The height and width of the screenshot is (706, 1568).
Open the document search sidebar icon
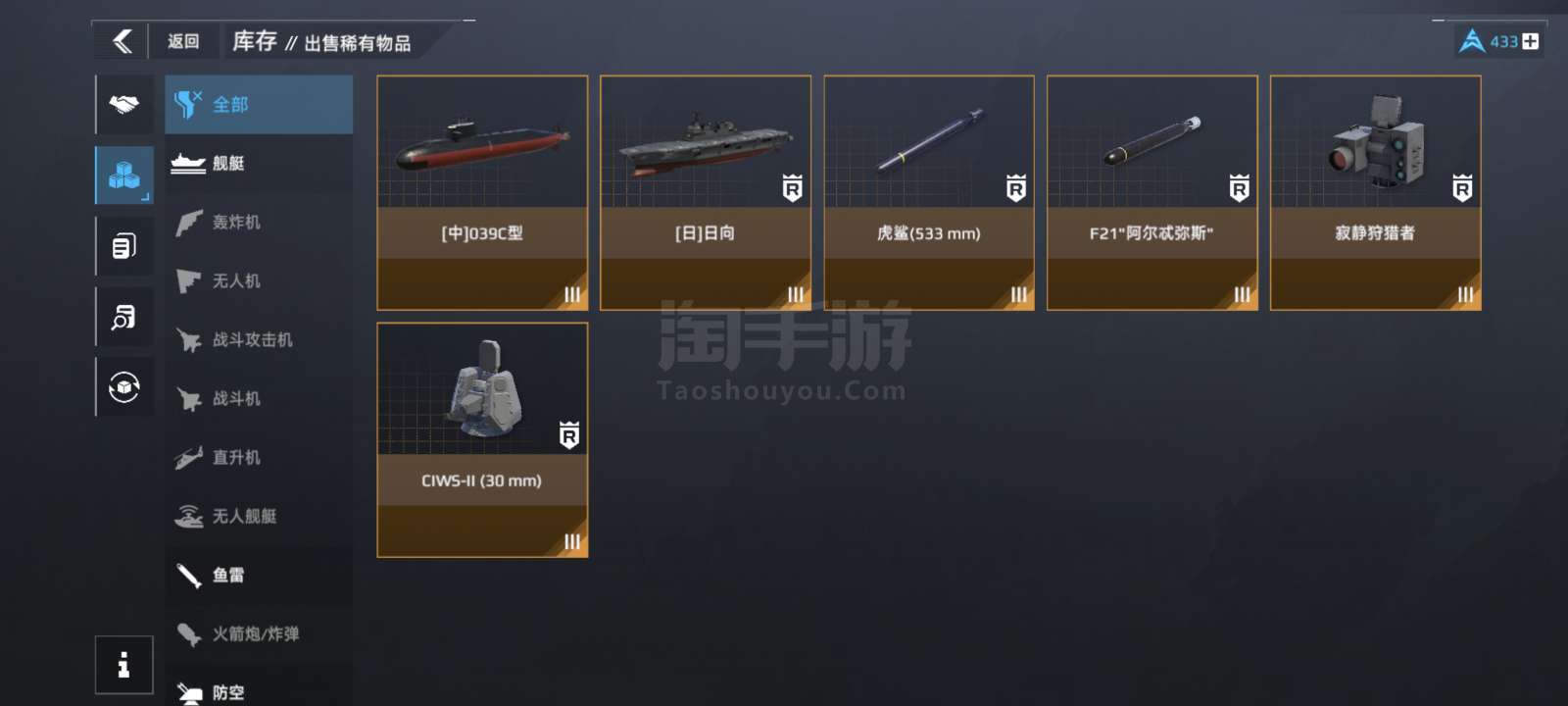tap(124, 316)
